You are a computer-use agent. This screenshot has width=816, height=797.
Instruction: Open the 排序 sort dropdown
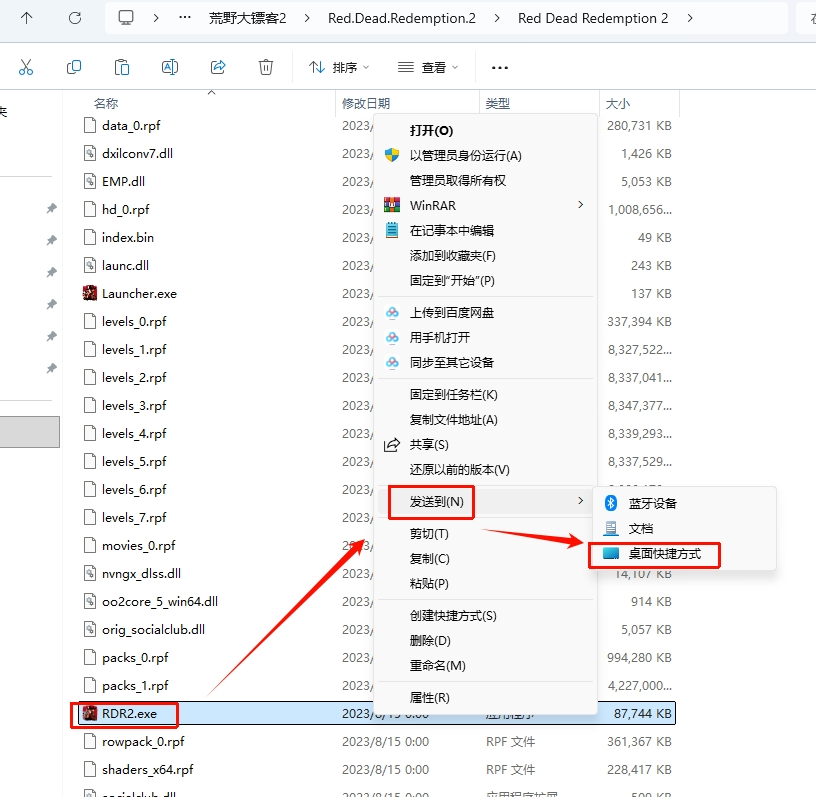coord(344,67)
